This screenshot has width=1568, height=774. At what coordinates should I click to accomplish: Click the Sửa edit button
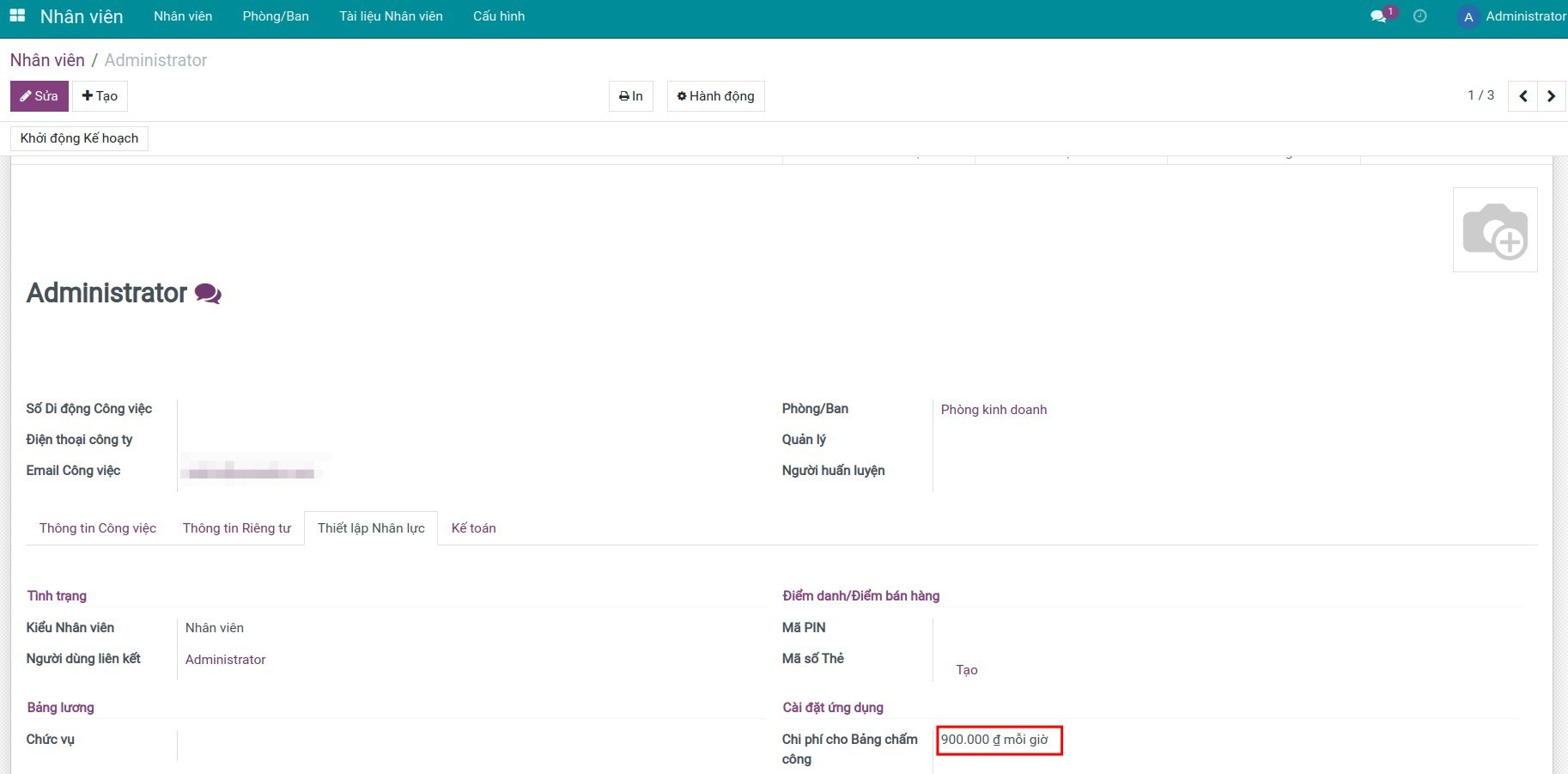point(40,96)
